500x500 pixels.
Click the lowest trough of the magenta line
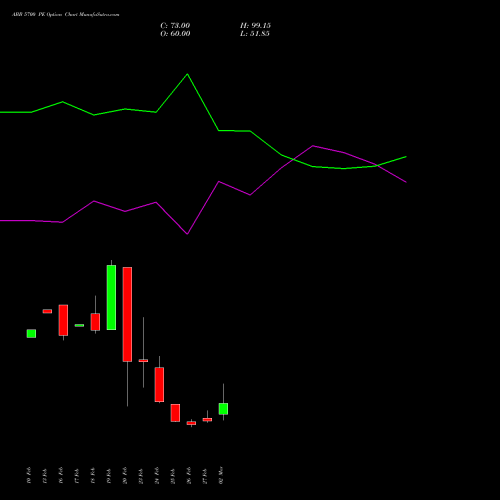pyautogui.click(x=187, y=234)
